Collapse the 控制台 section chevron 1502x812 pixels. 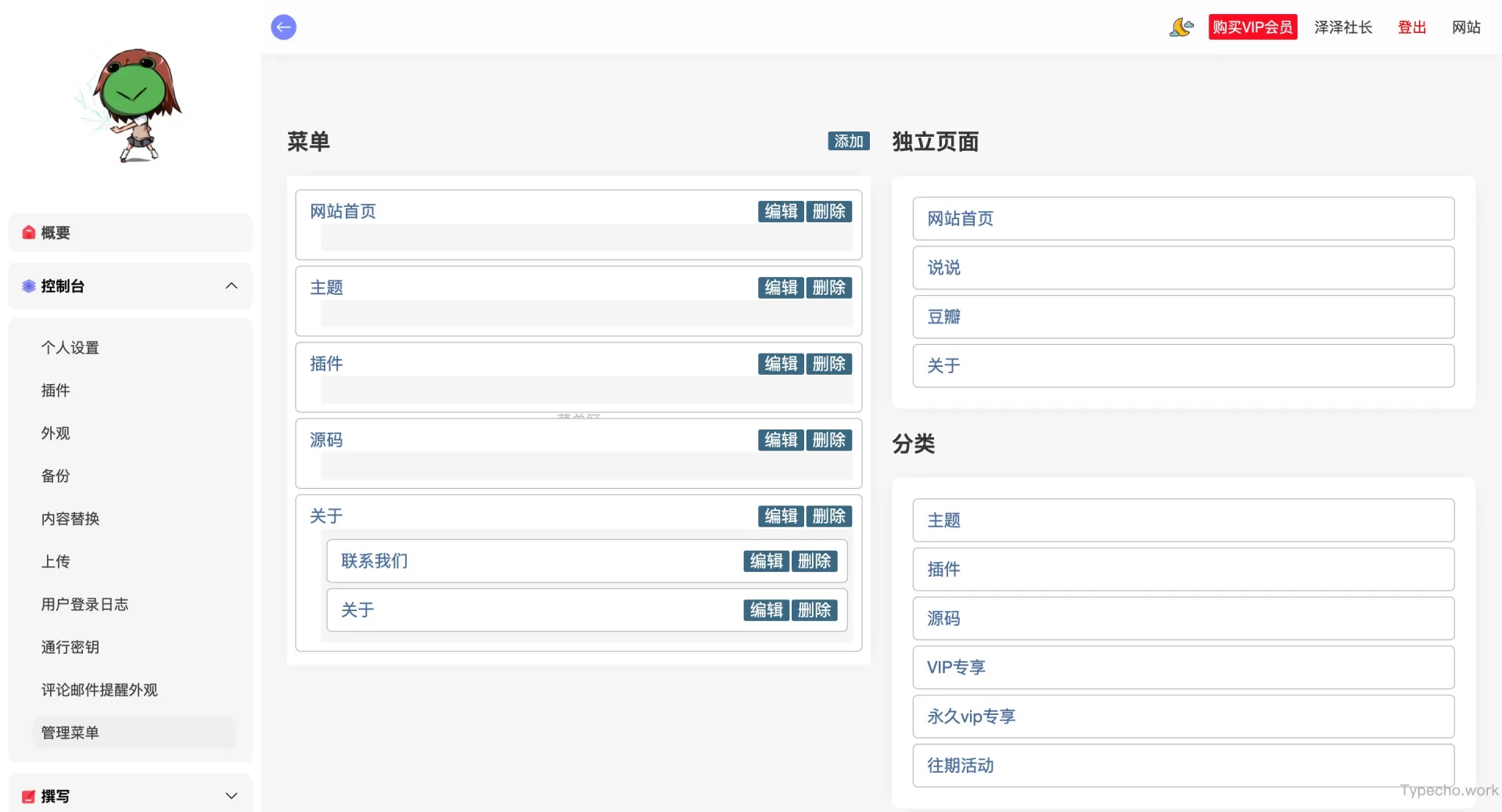(232, 286)
